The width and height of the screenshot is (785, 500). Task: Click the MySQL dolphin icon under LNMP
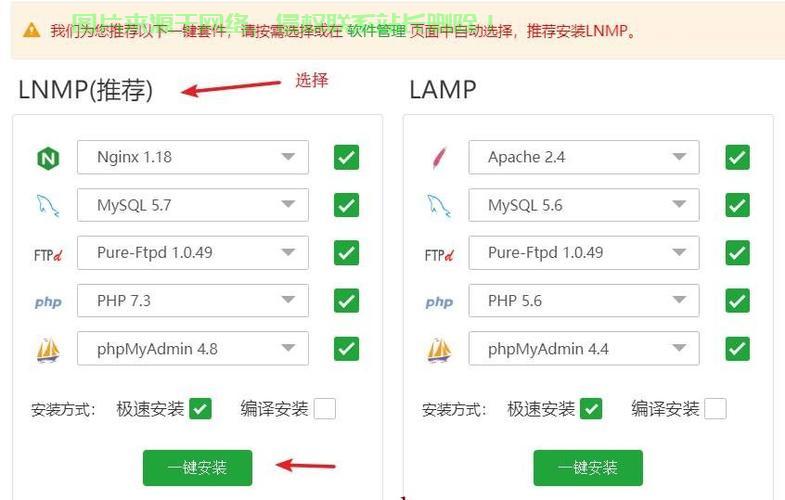(x=48, y=206)
